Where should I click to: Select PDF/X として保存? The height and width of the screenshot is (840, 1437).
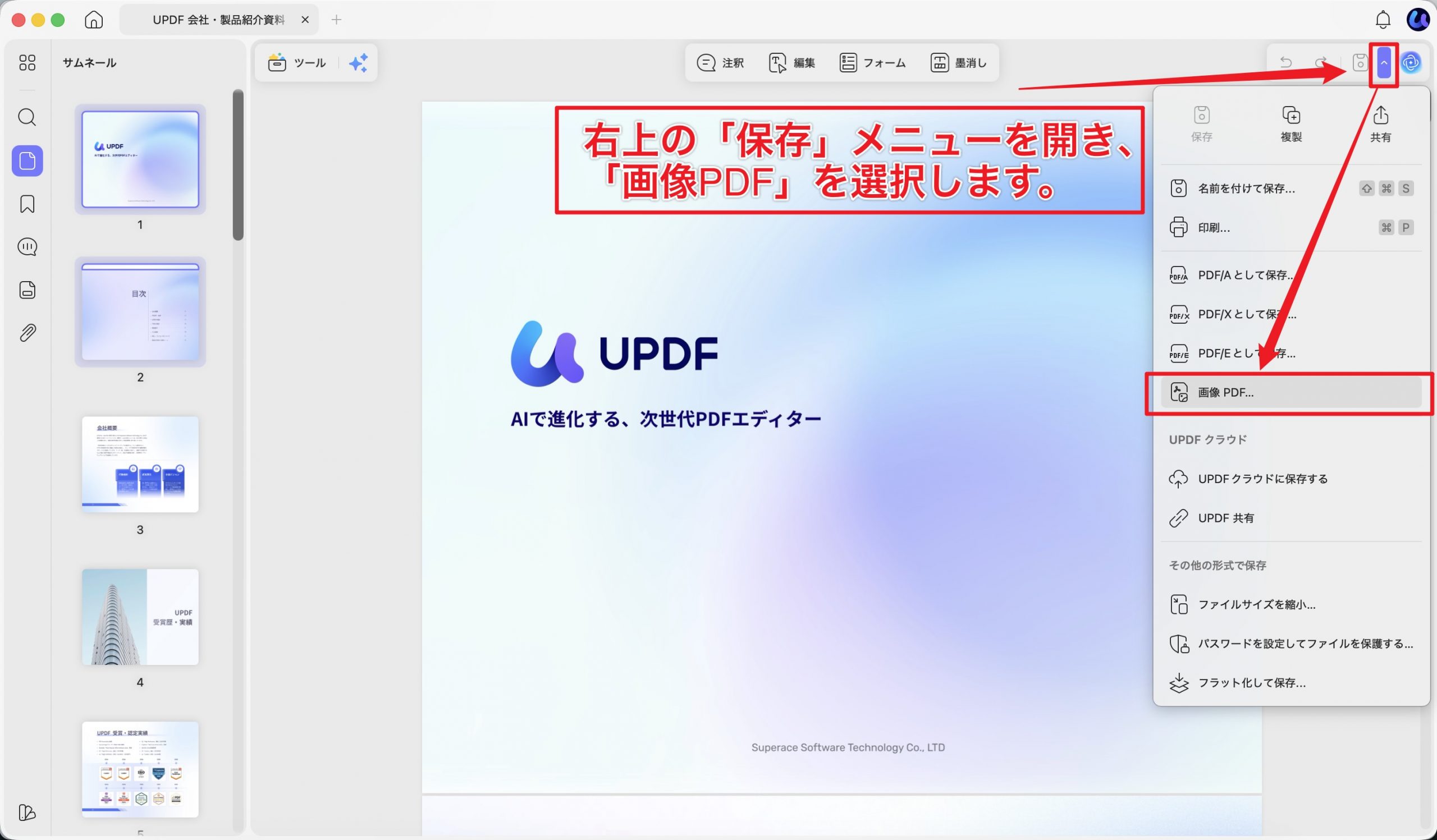(x=1291, y=315)
